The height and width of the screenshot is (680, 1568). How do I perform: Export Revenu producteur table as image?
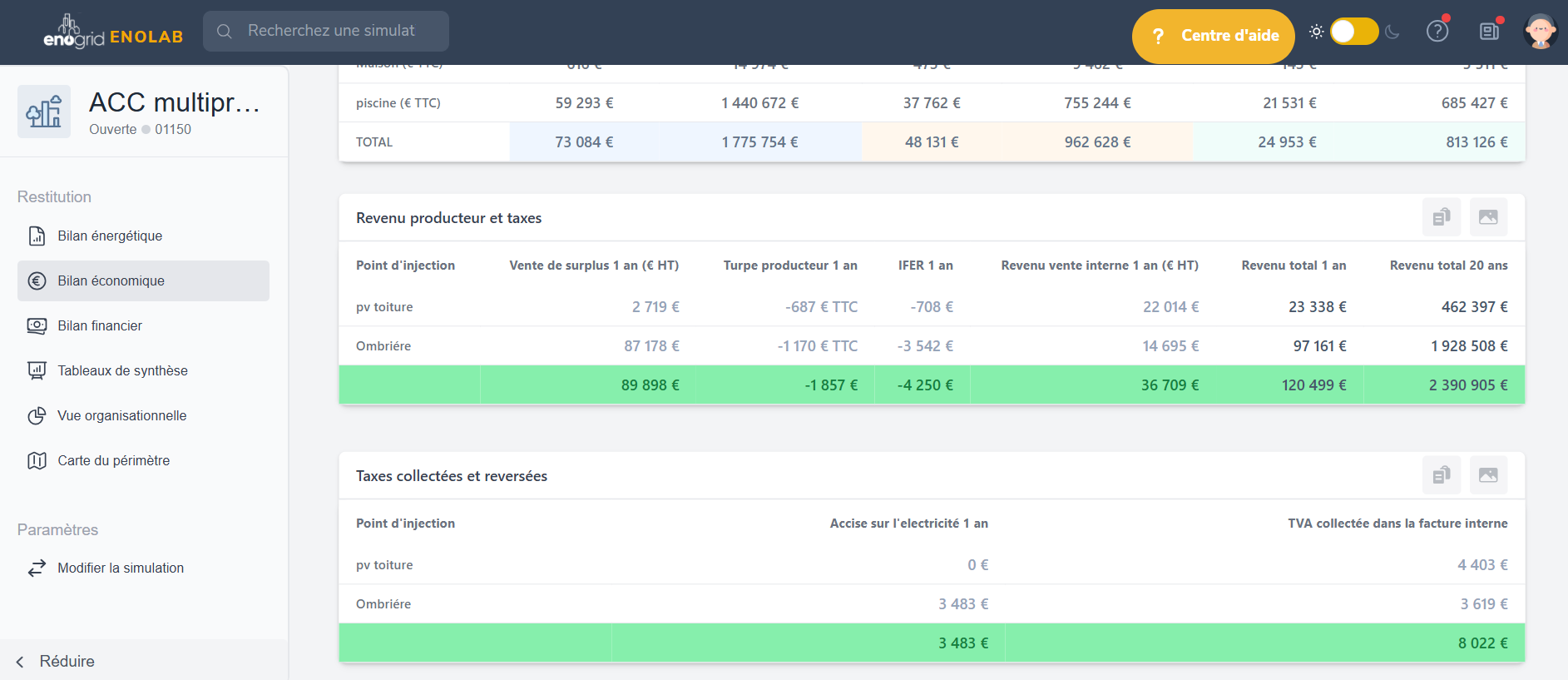(x=1488, y=217)
